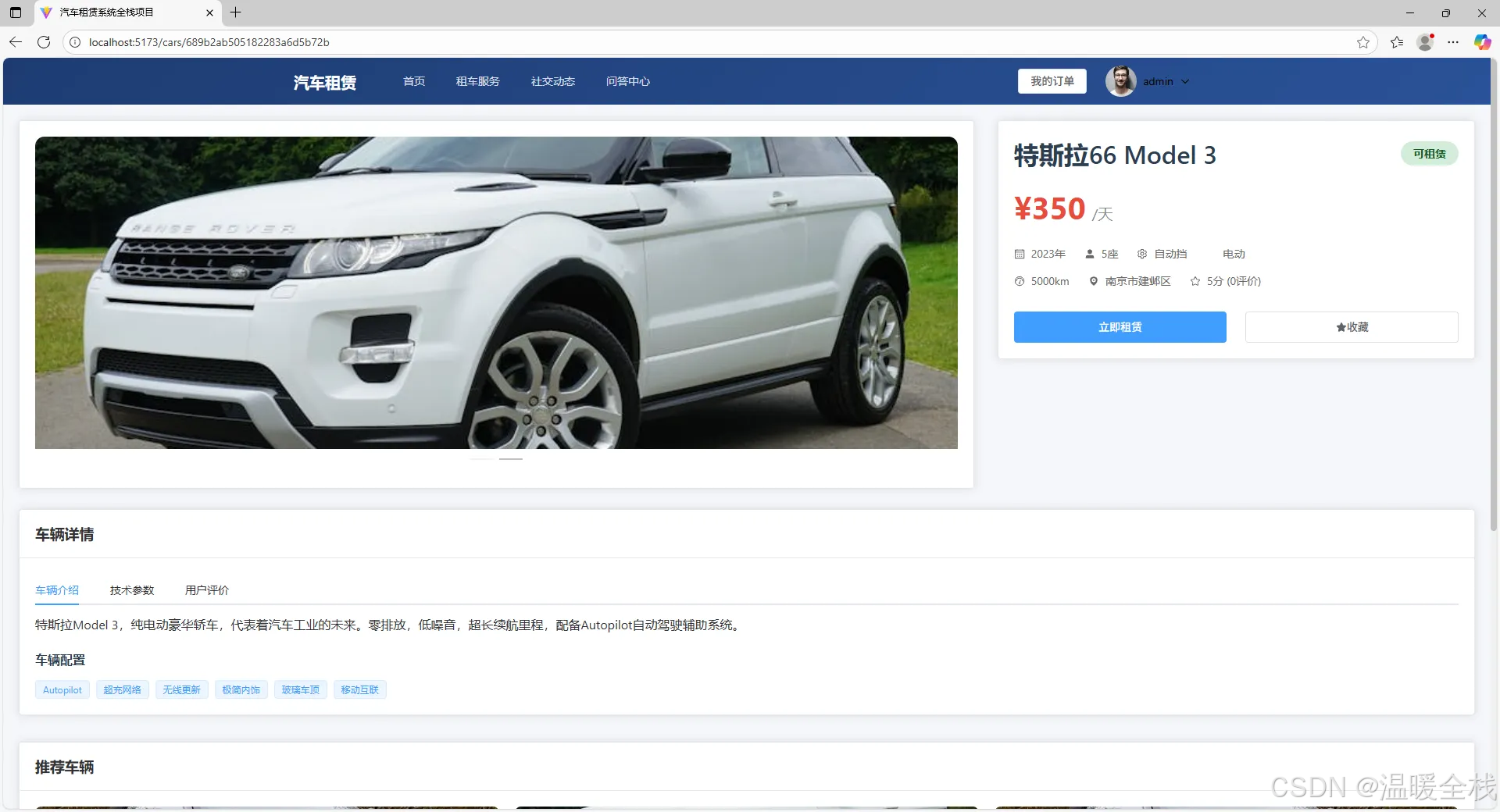This screenshot has height=812, width=1500.
Task: Click the location pin beside 南京市建邺区
Action: tap(1094, 281)
